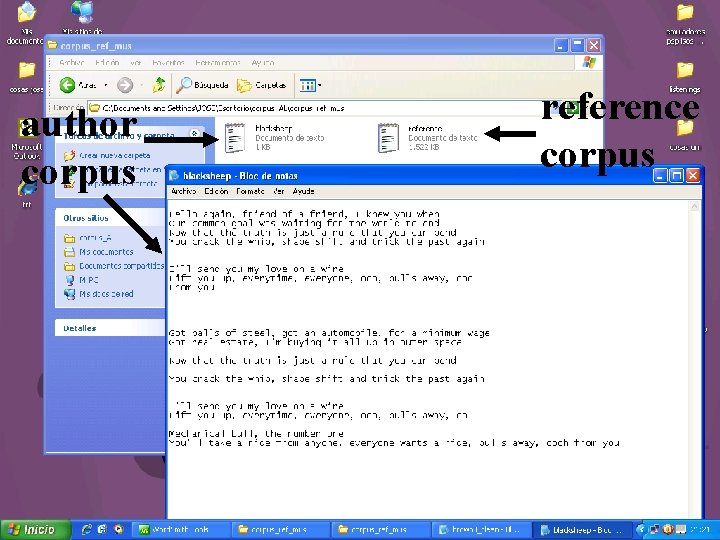Switch to first corpus_ref_mus taskbar button
The image size is (720, 540).
click(279, 530)
